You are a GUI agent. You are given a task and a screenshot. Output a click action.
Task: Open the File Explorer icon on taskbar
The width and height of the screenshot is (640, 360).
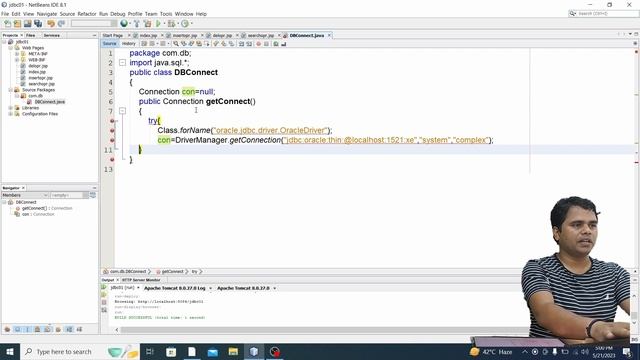[x=233, y=351]
